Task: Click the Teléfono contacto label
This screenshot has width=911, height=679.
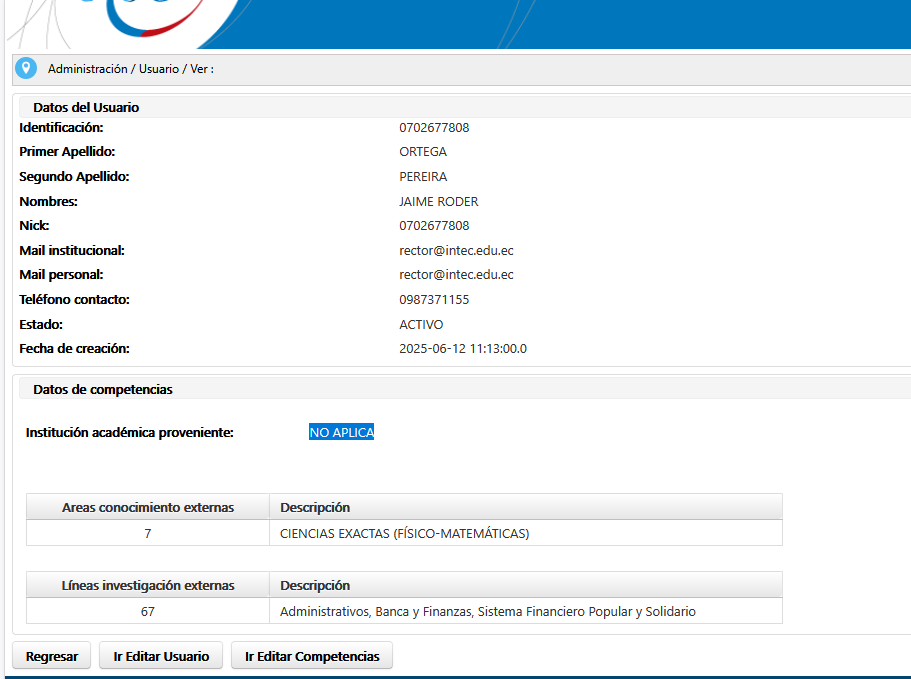Action: (x=74, y=300)
